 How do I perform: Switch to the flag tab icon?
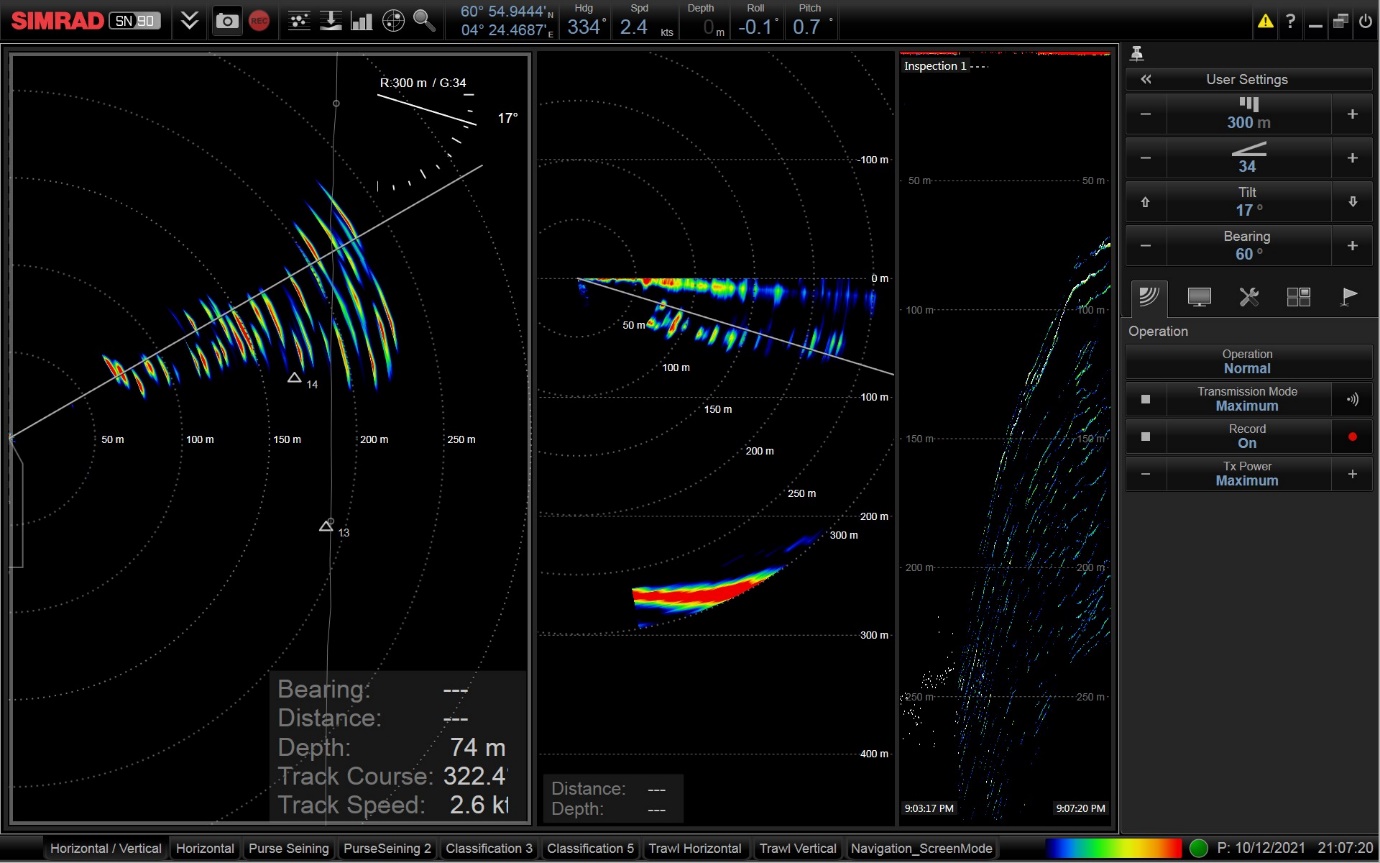coord(1349,297)
